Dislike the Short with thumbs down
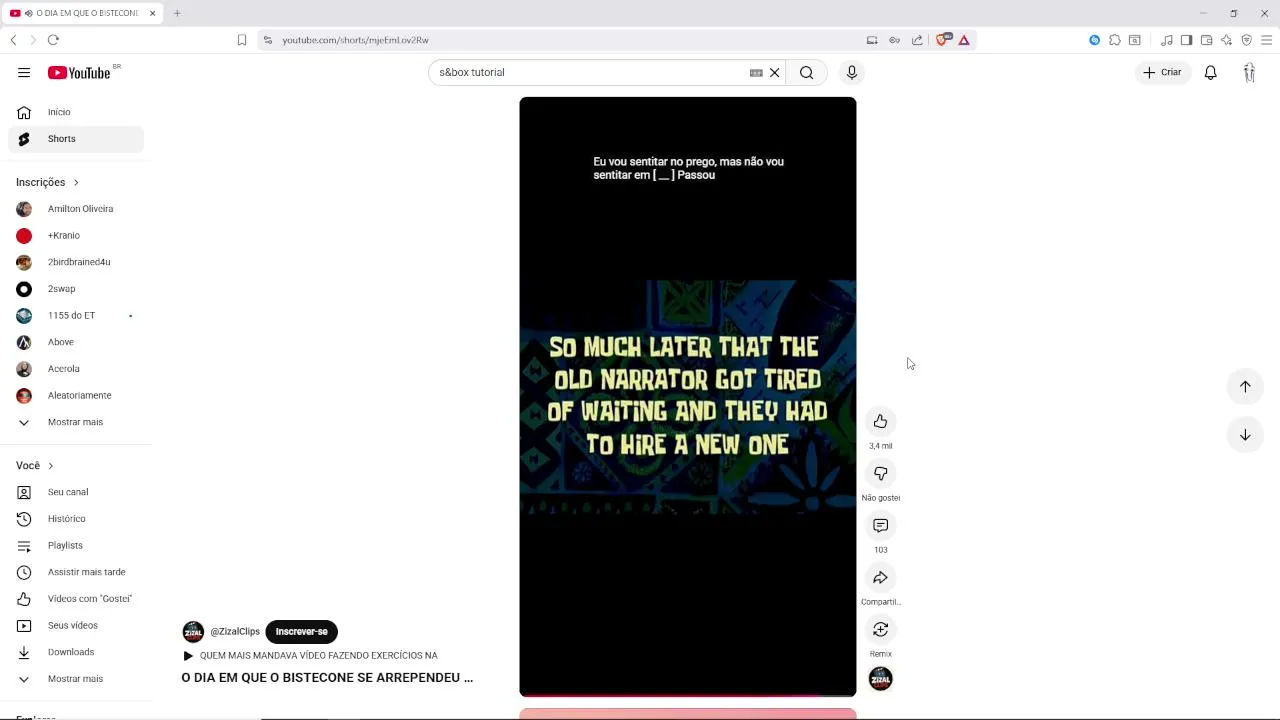This screenshot has height=720, width=1280. (x=880, y=473)
